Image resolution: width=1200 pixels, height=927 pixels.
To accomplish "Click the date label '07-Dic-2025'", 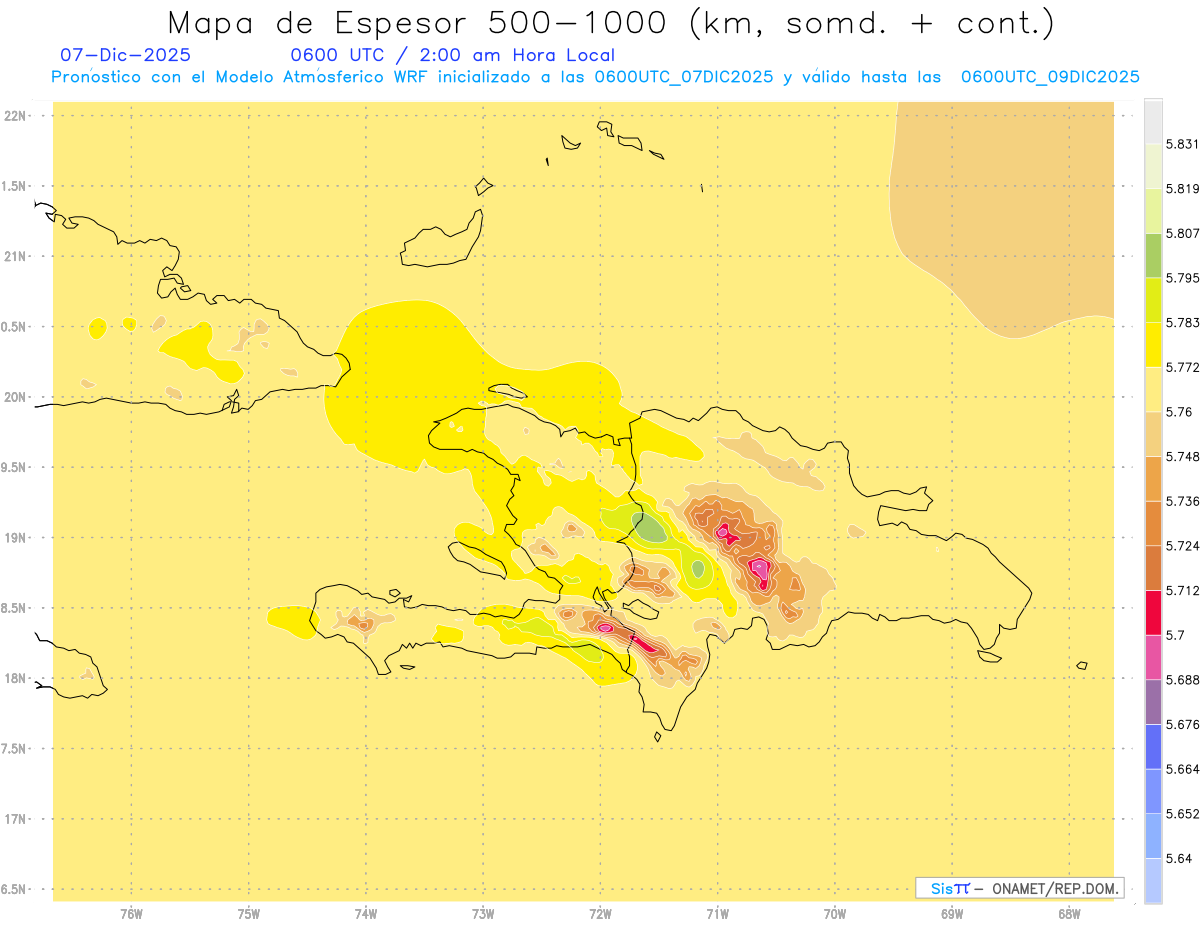I will pos(125,55).
